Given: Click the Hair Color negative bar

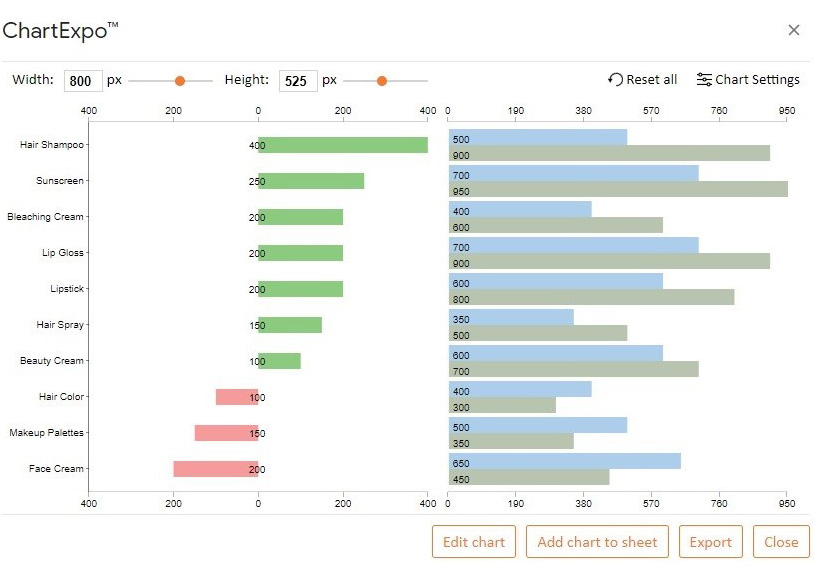Looking at the screenshot, I should pos(236,397).
